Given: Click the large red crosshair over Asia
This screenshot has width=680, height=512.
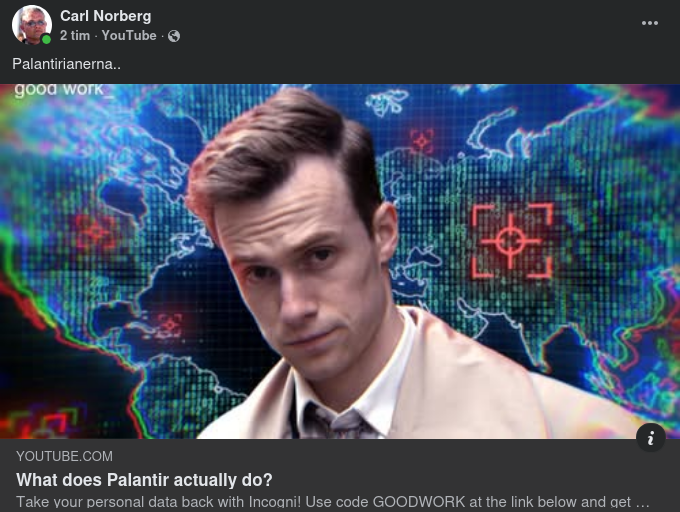Looking at the screenshot, I should [512, 241].
